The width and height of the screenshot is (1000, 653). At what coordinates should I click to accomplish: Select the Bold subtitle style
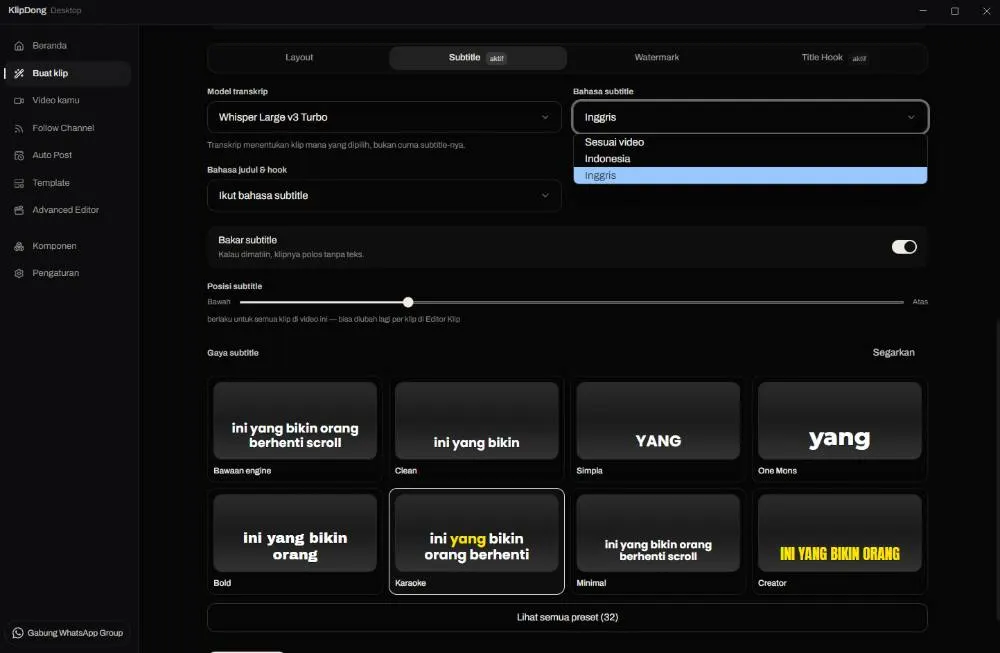click(x=295, y=541)
